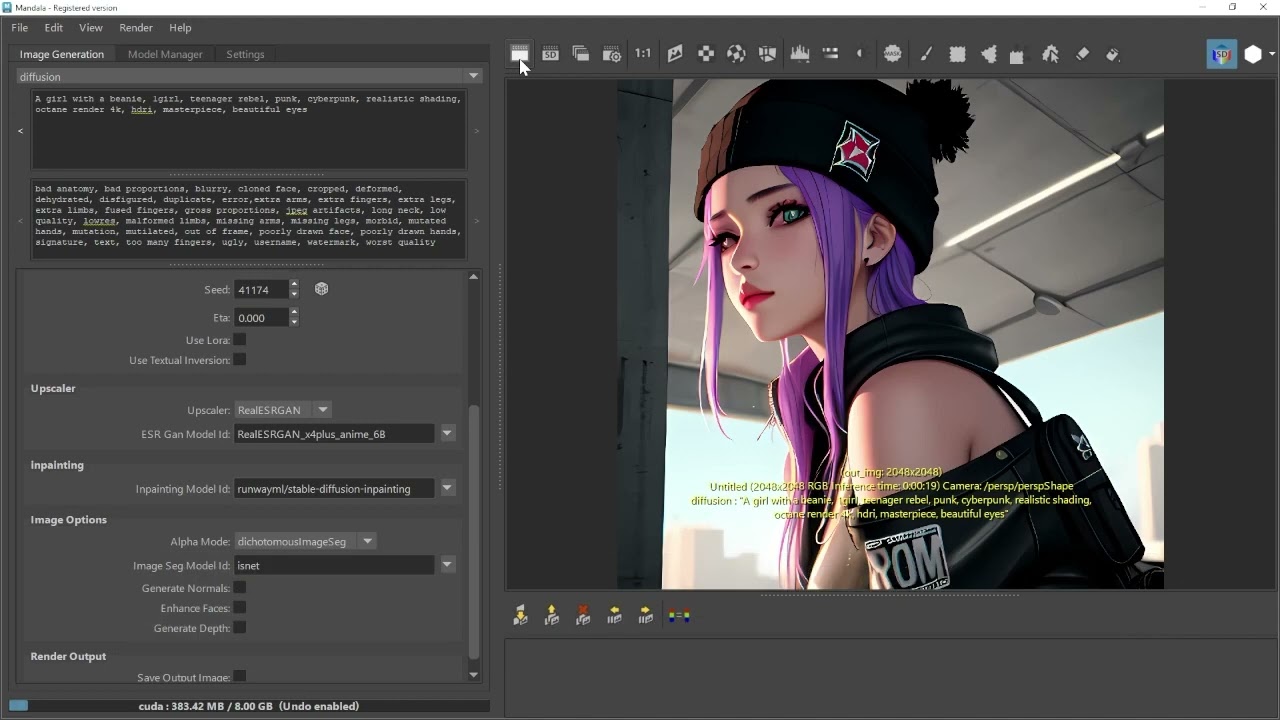This screenshot has width=1280, height=720.
Task: Click the ESR Gan Model Id text field
Action: [x=335, y=433]
